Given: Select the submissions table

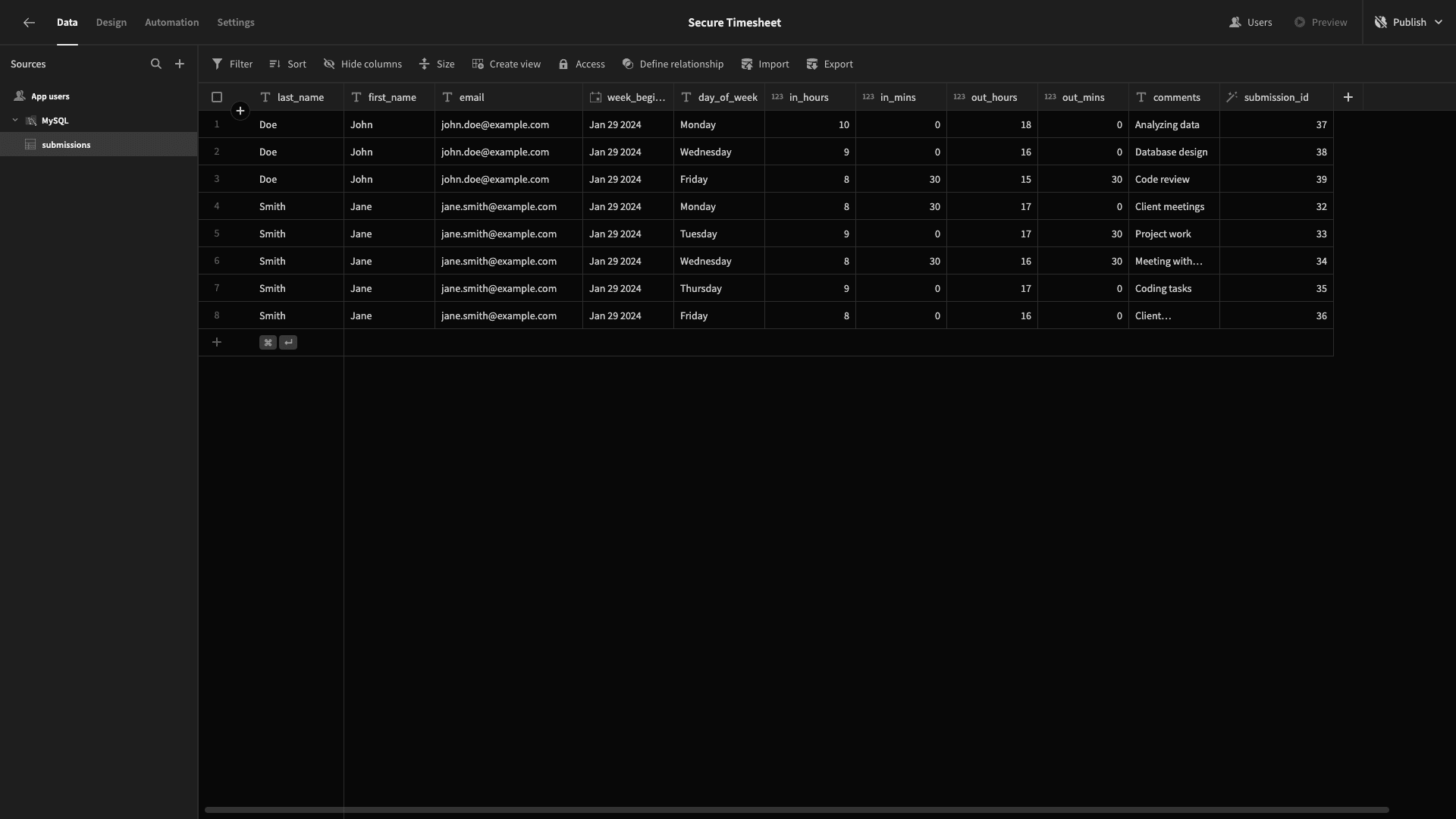Looking at the screenshot, I should pyautogui.click(x=99, y=145).
